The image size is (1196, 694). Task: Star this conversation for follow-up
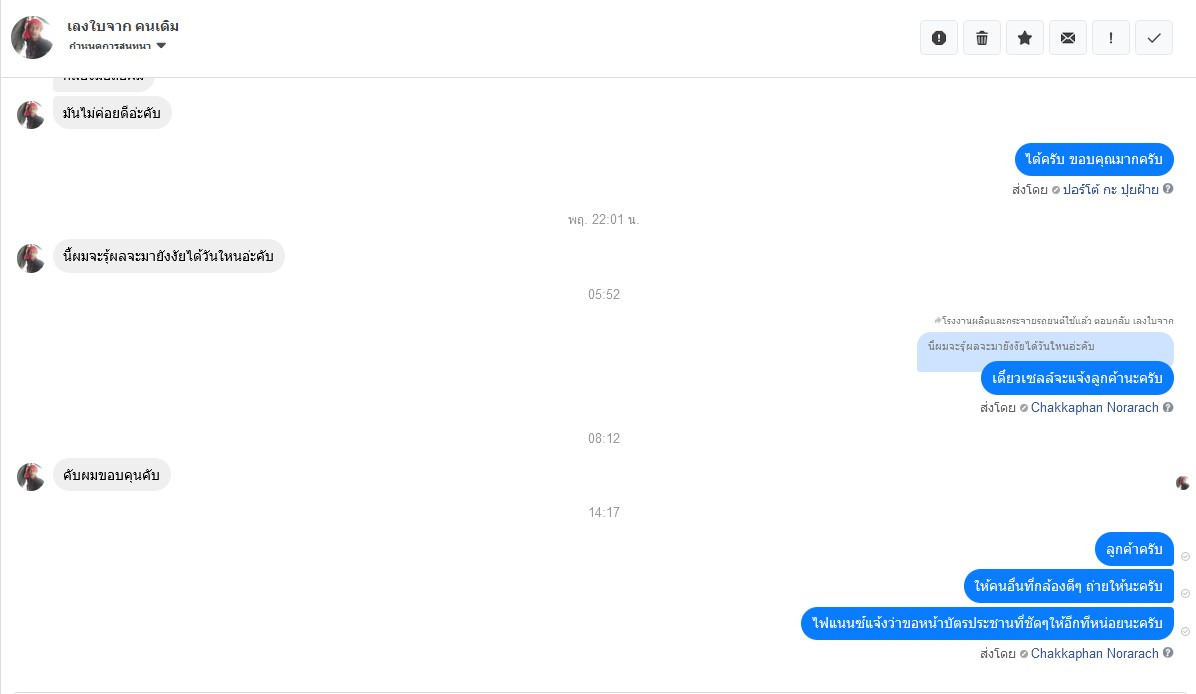point(1024,37)
